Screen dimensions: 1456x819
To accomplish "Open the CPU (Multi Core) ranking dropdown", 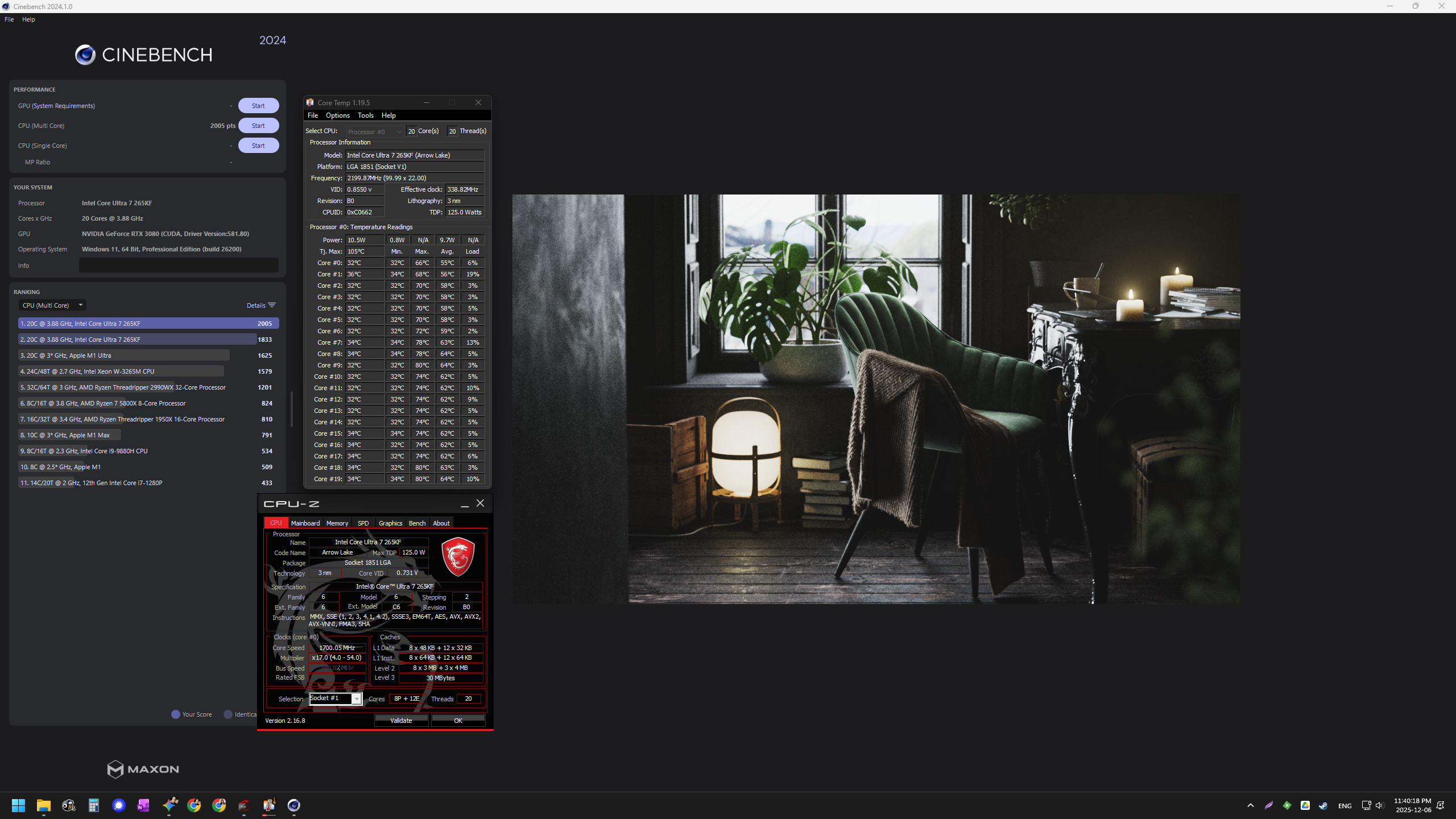I will (x=52, y=305).
